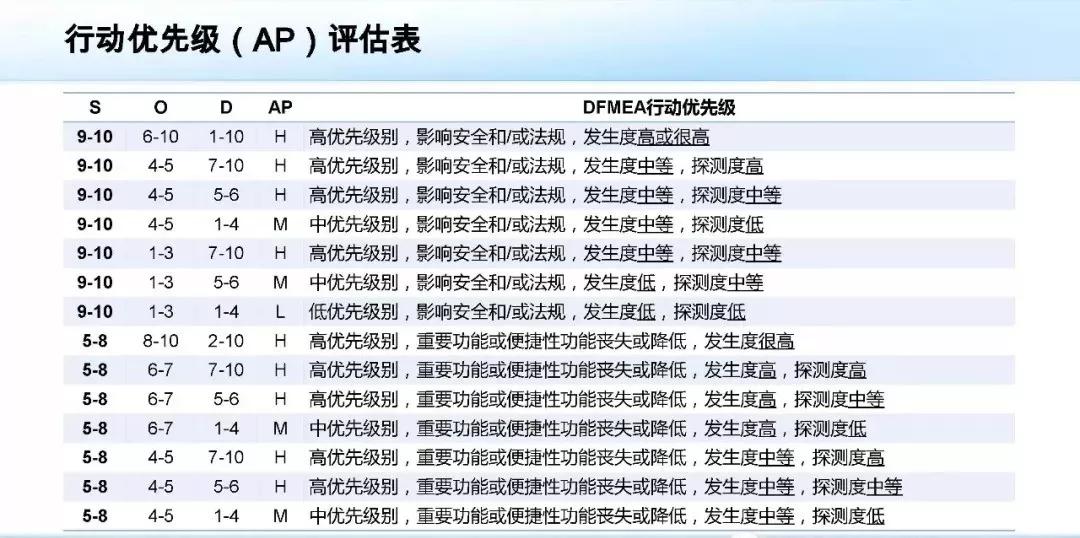Click AP cell M in row S 5-8, O 6-7
The width and height of the screenshot is (1080, 538).
pos(280,428)
